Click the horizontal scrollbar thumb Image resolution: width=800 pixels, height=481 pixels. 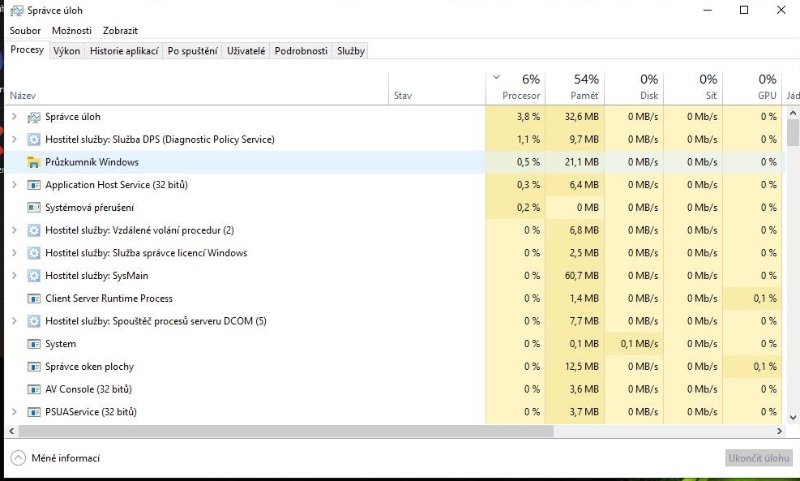coord(286,431)
